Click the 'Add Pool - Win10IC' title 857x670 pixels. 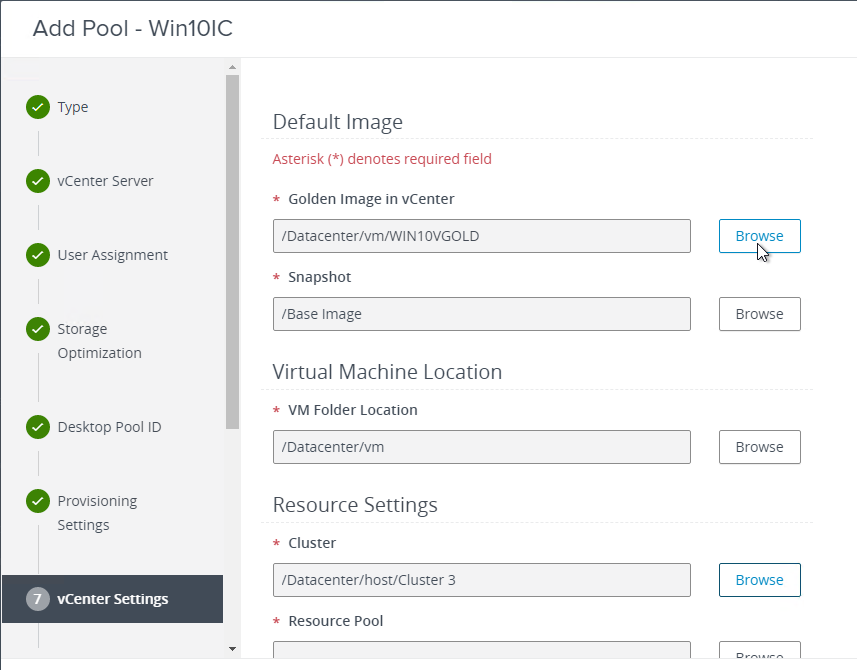point(133,28)
